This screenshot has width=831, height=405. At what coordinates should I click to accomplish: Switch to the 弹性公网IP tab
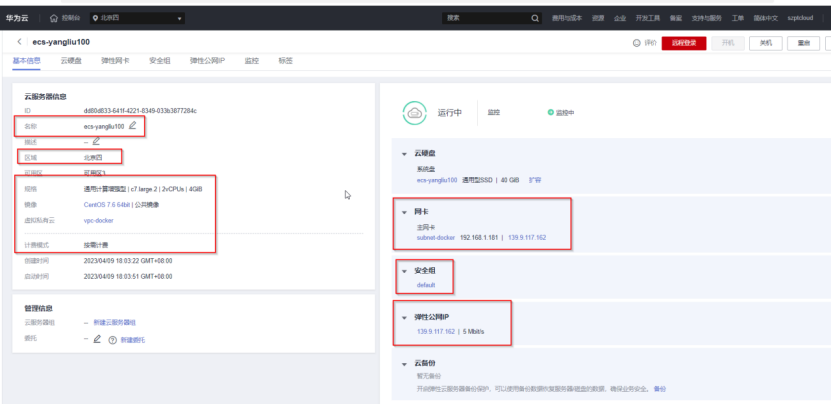click(207, 61)
